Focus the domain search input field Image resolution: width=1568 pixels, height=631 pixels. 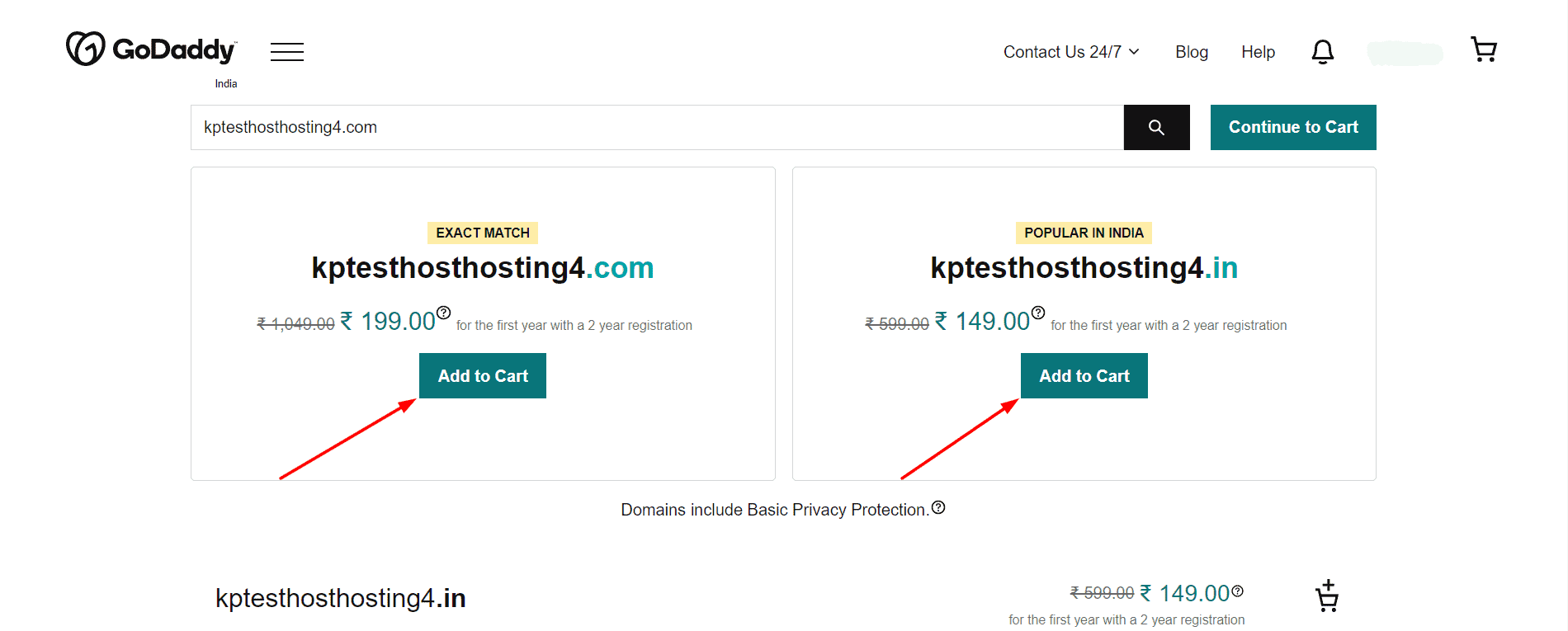(x=656, y=128)
